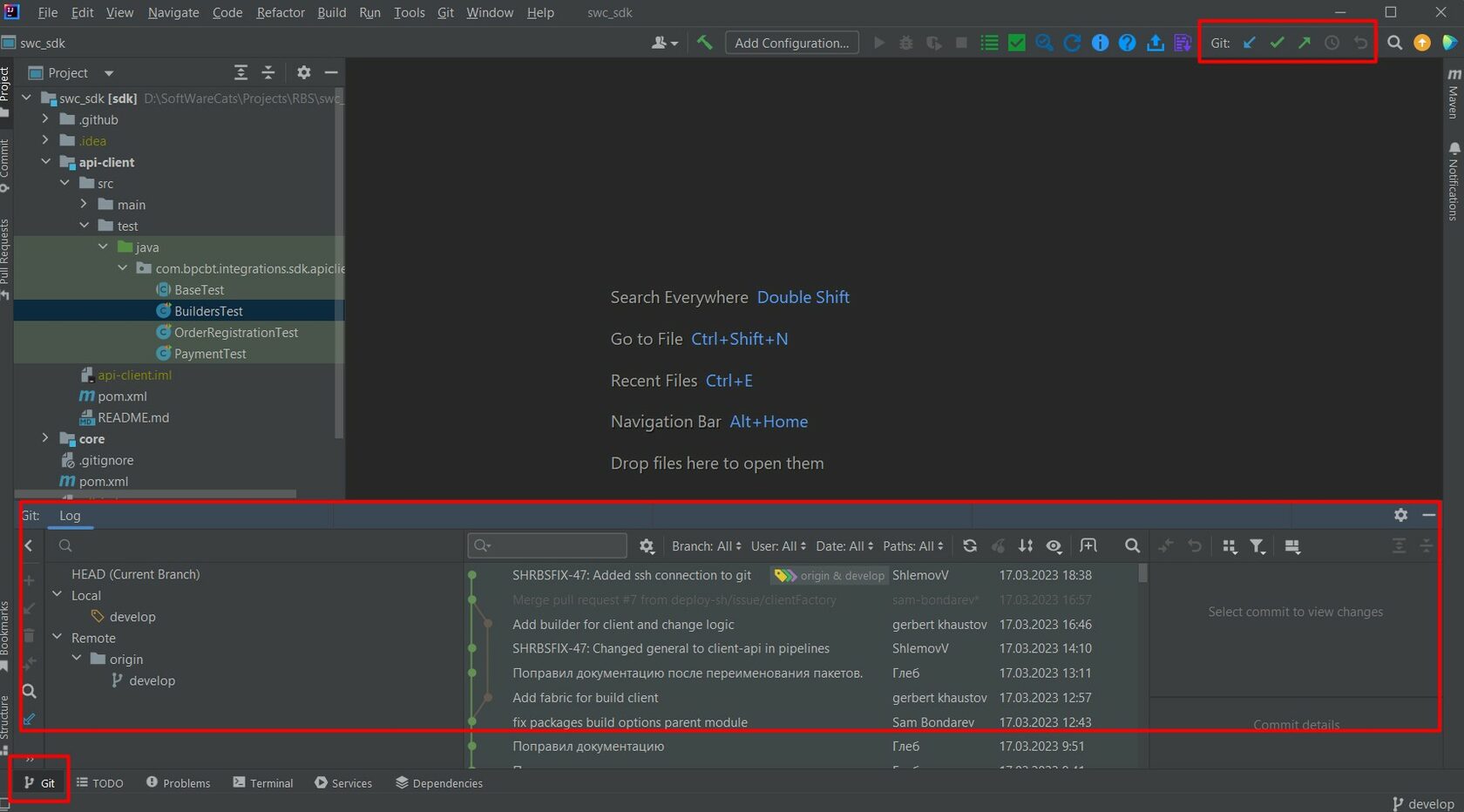Viewport: 1464px width, 812px height.
Task: Click the blue circular refresh toolbar icon
Action: coord(1072,43)
